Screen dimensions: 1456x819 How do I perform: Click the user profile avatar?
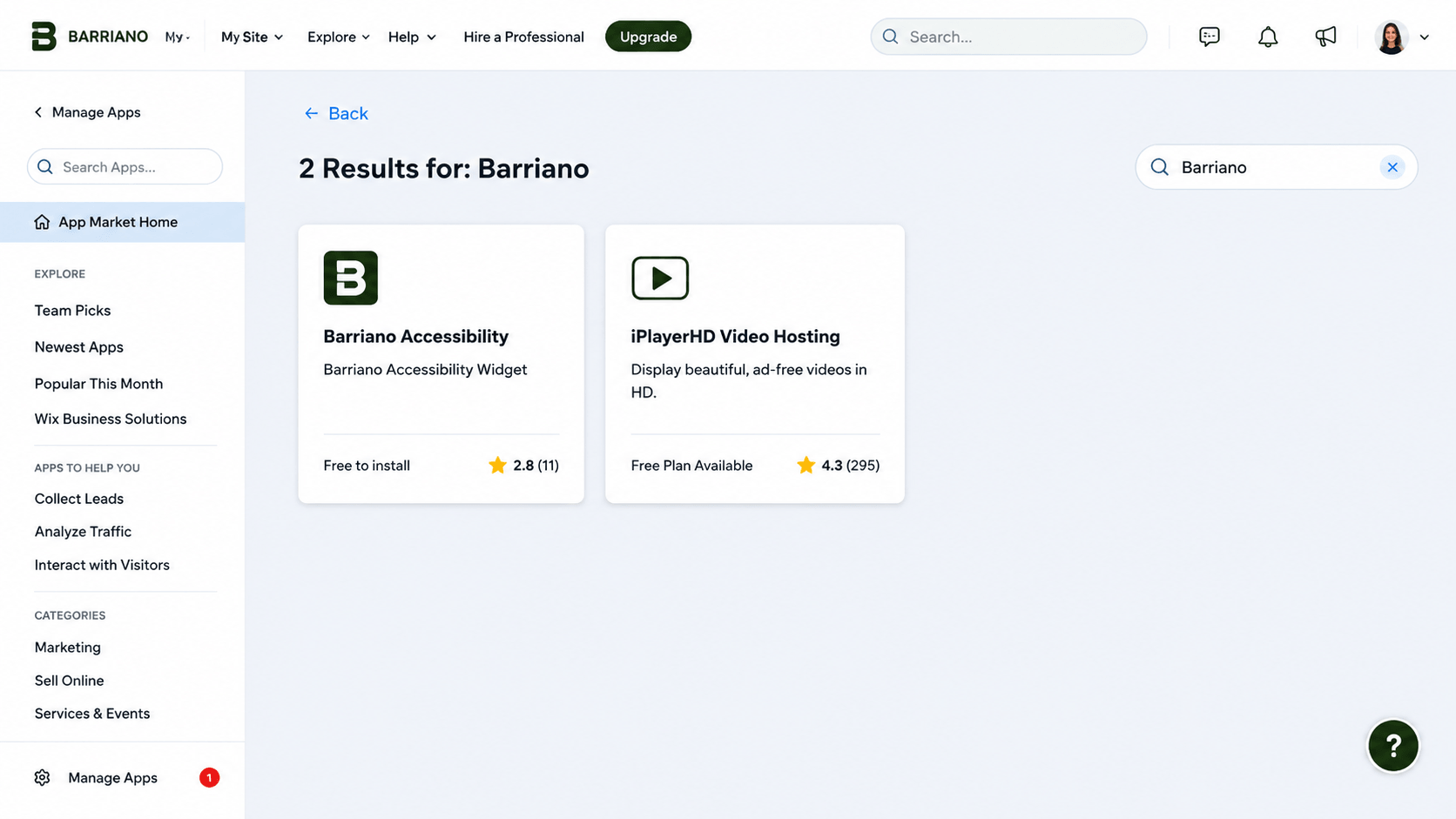[x=1391, y=37]
